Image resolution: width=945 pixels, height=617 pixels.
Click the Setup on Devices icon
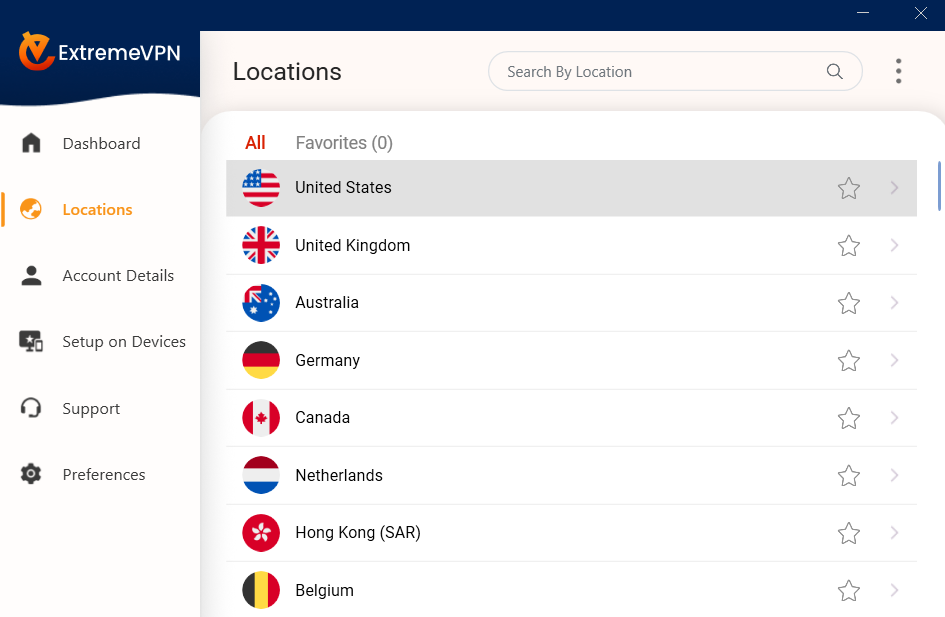pos(31,341)
